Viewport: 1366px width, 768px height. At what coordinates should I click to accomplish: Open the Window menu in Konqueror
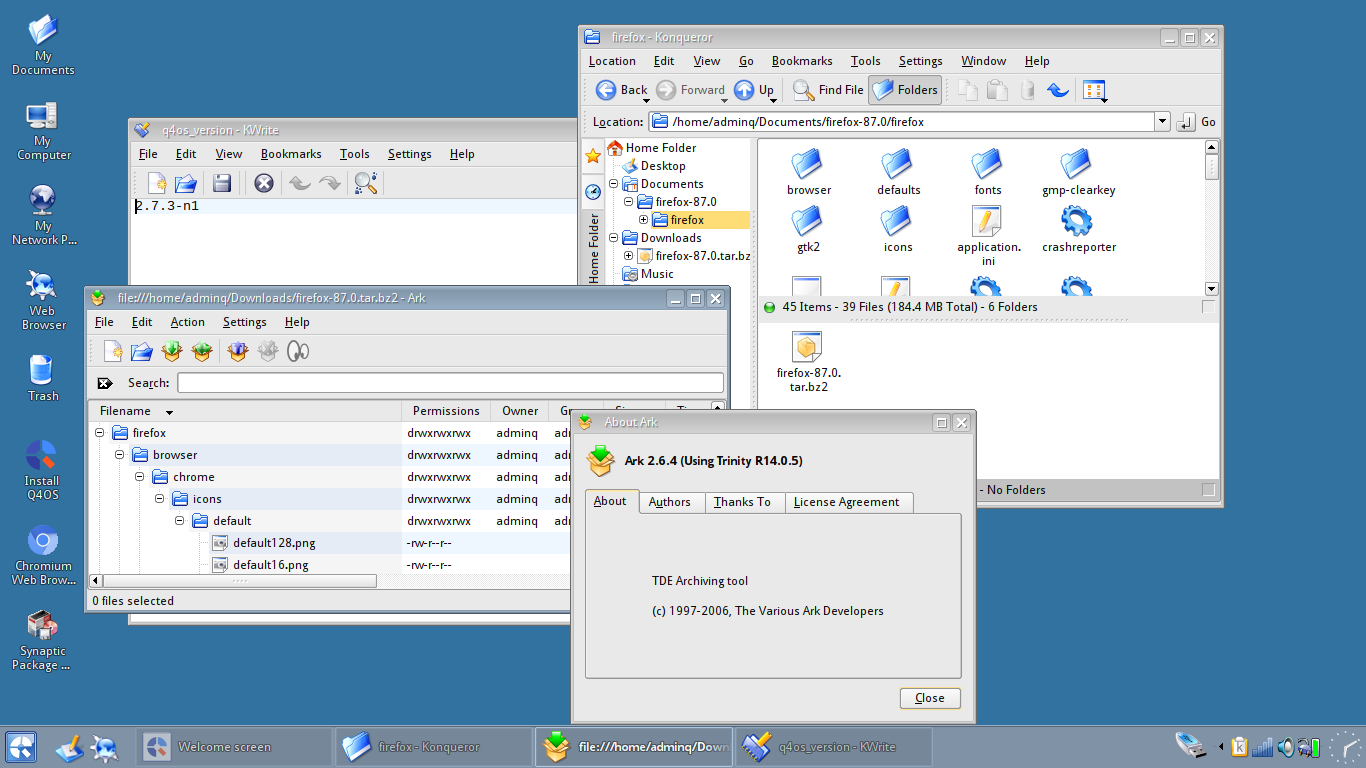point(983,61)
